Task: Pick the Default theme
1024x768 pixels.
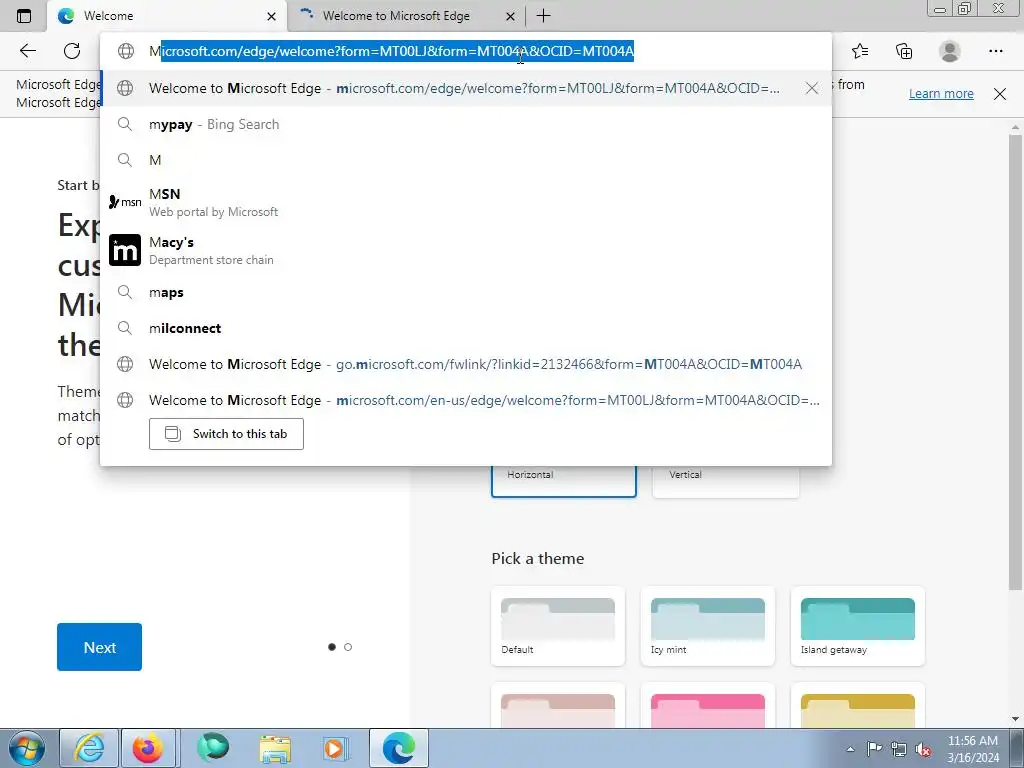Action: tap(558, 626)
